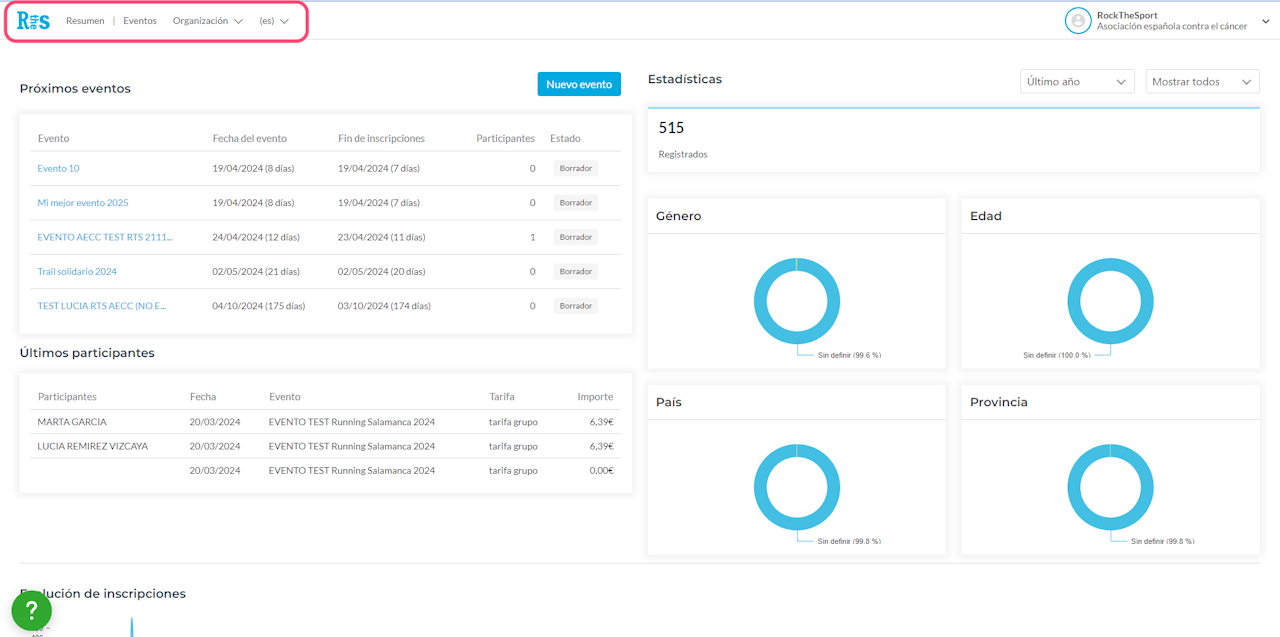This screenshot has width=1280, height=637.
Task: Open Mi mejor evento 2025 link
Action: (83, 203)
